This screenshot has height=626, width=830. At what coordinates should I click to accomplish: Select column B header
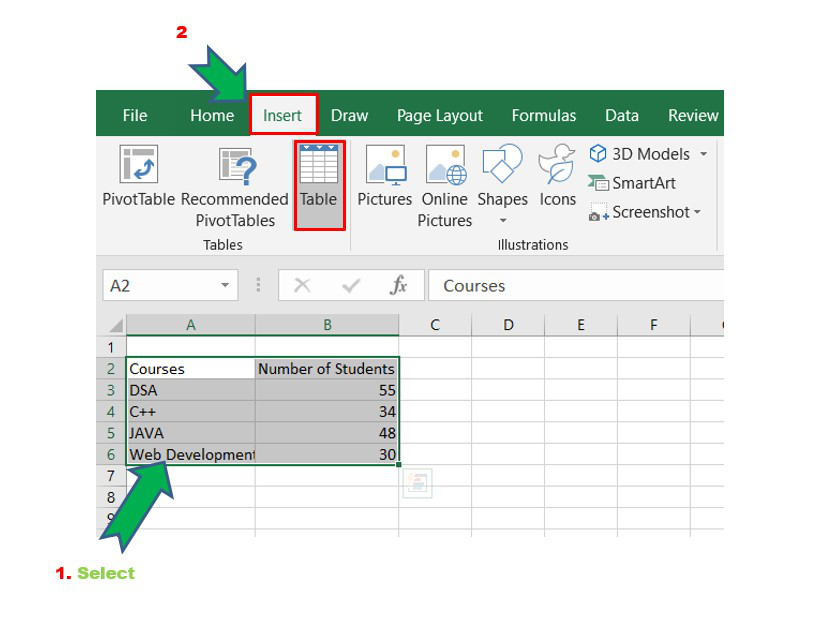tap(327, 325)
